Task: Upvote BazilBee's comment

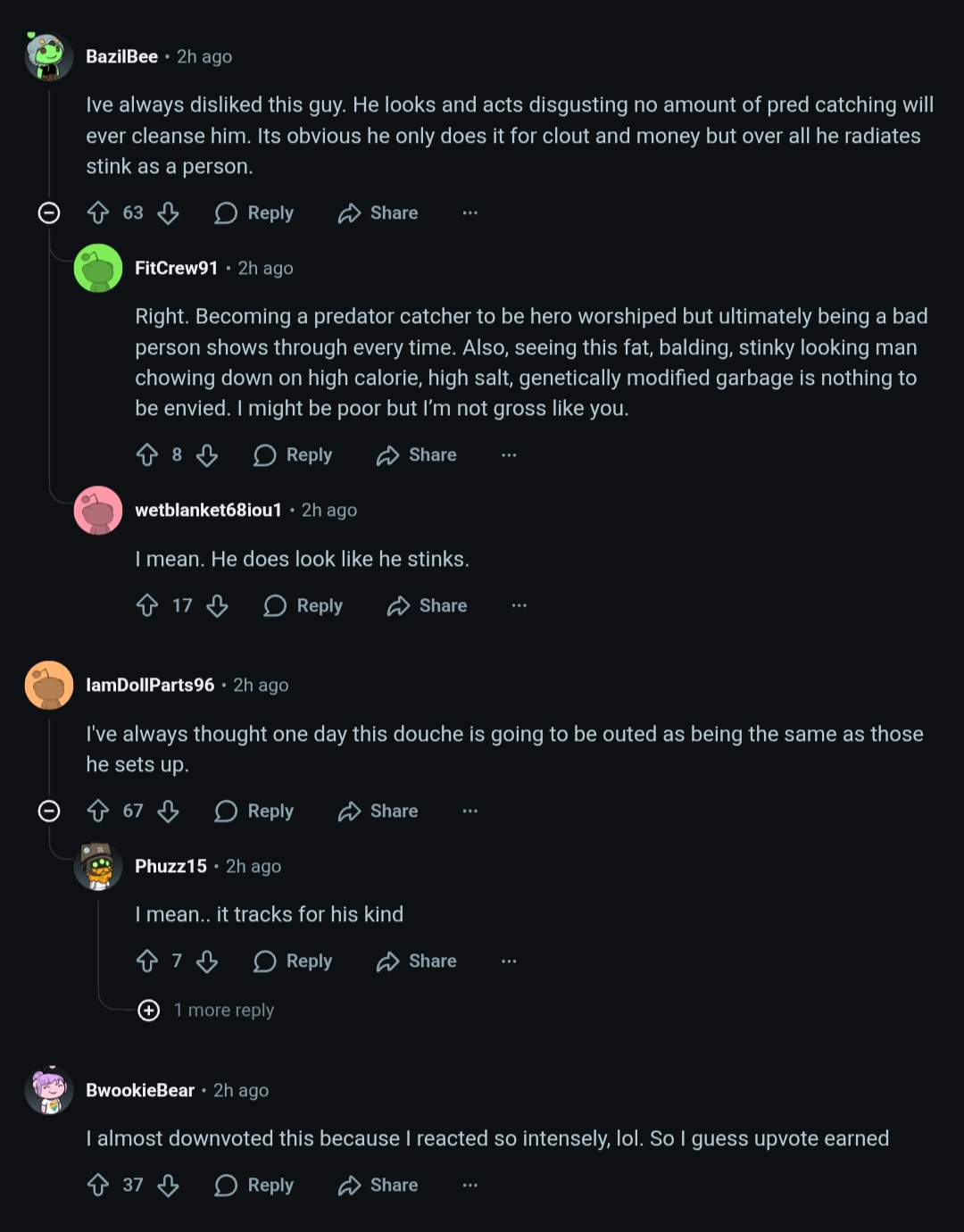Action: 98,212
